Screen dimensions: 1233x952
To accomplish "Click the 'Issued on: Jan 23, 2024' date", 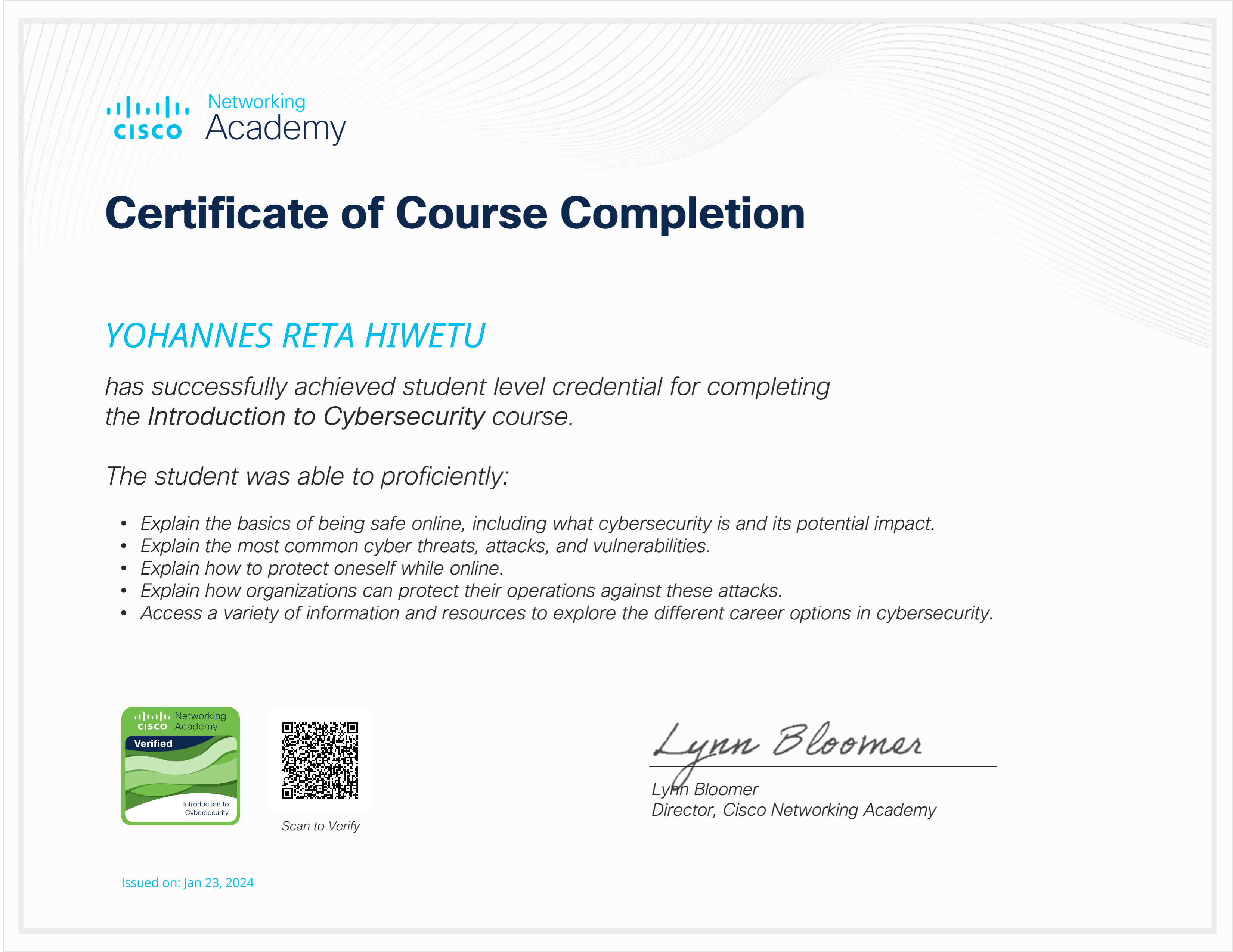I will click(x=188, y=883).
